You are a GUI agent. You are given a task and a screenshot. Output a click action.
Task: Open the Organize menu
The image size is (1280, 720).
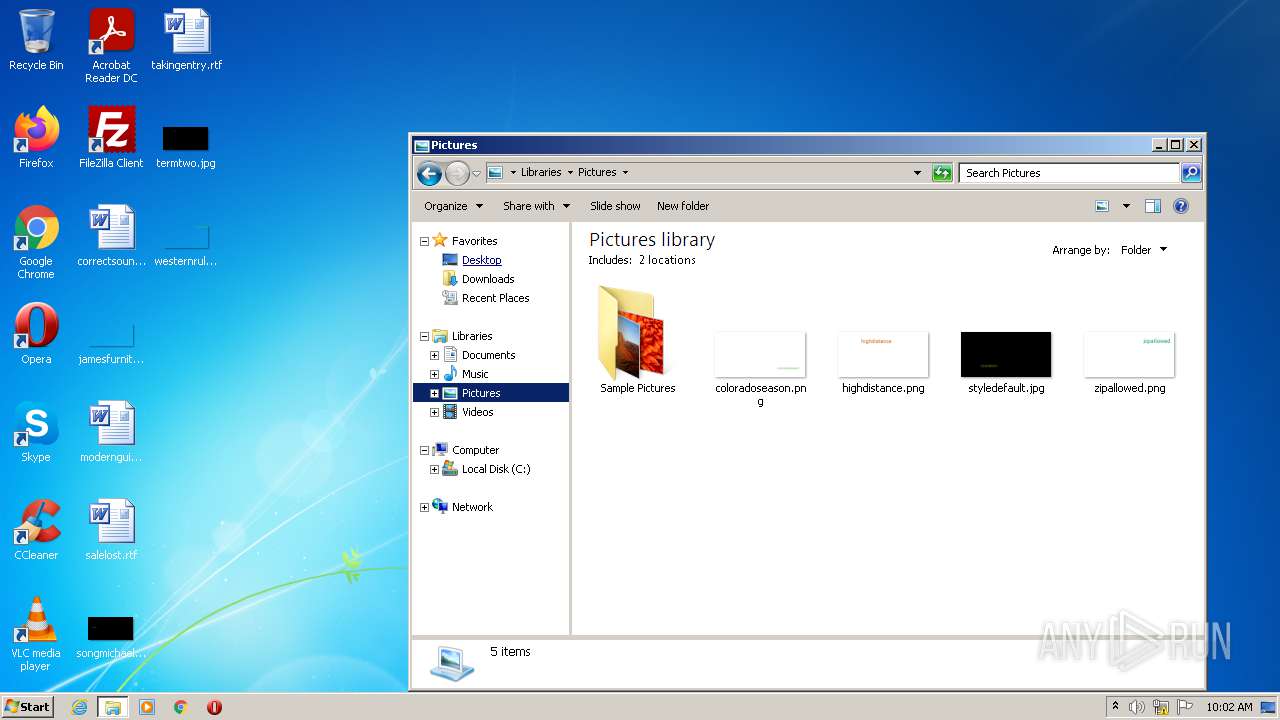click(x=453, y=206)
